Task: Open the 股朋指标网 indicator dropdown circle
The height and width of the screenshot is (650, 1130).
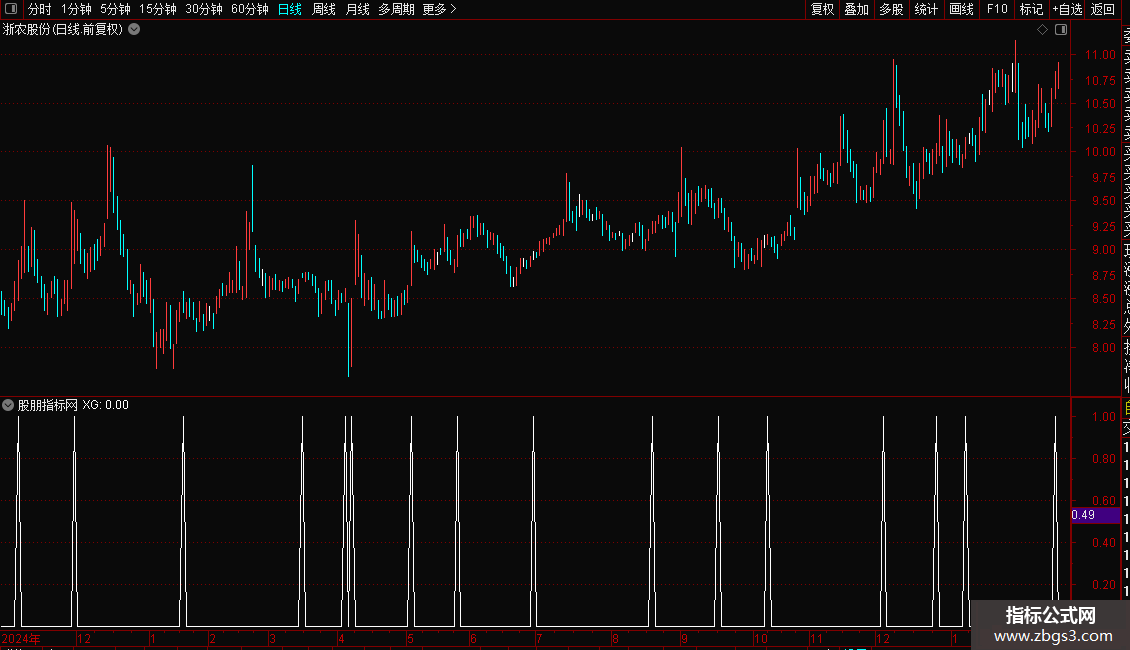Action: 8,405
